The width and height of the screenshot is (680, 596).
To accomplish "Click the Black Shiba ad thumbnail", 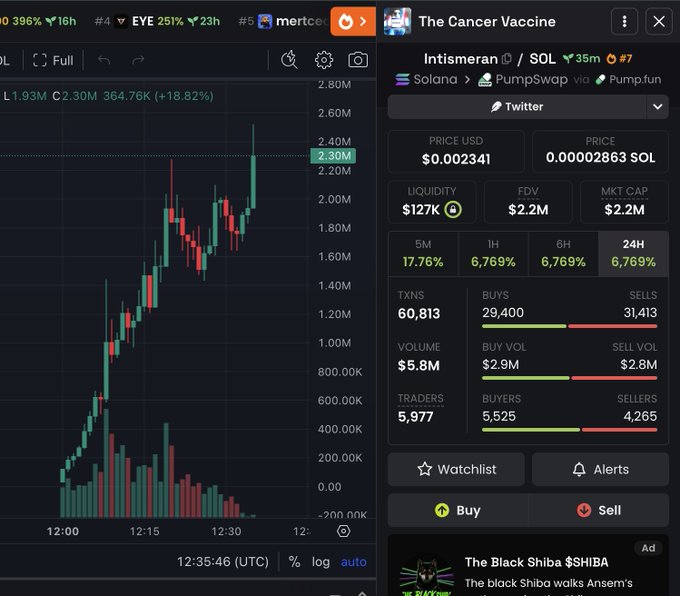I will (427, 576).
